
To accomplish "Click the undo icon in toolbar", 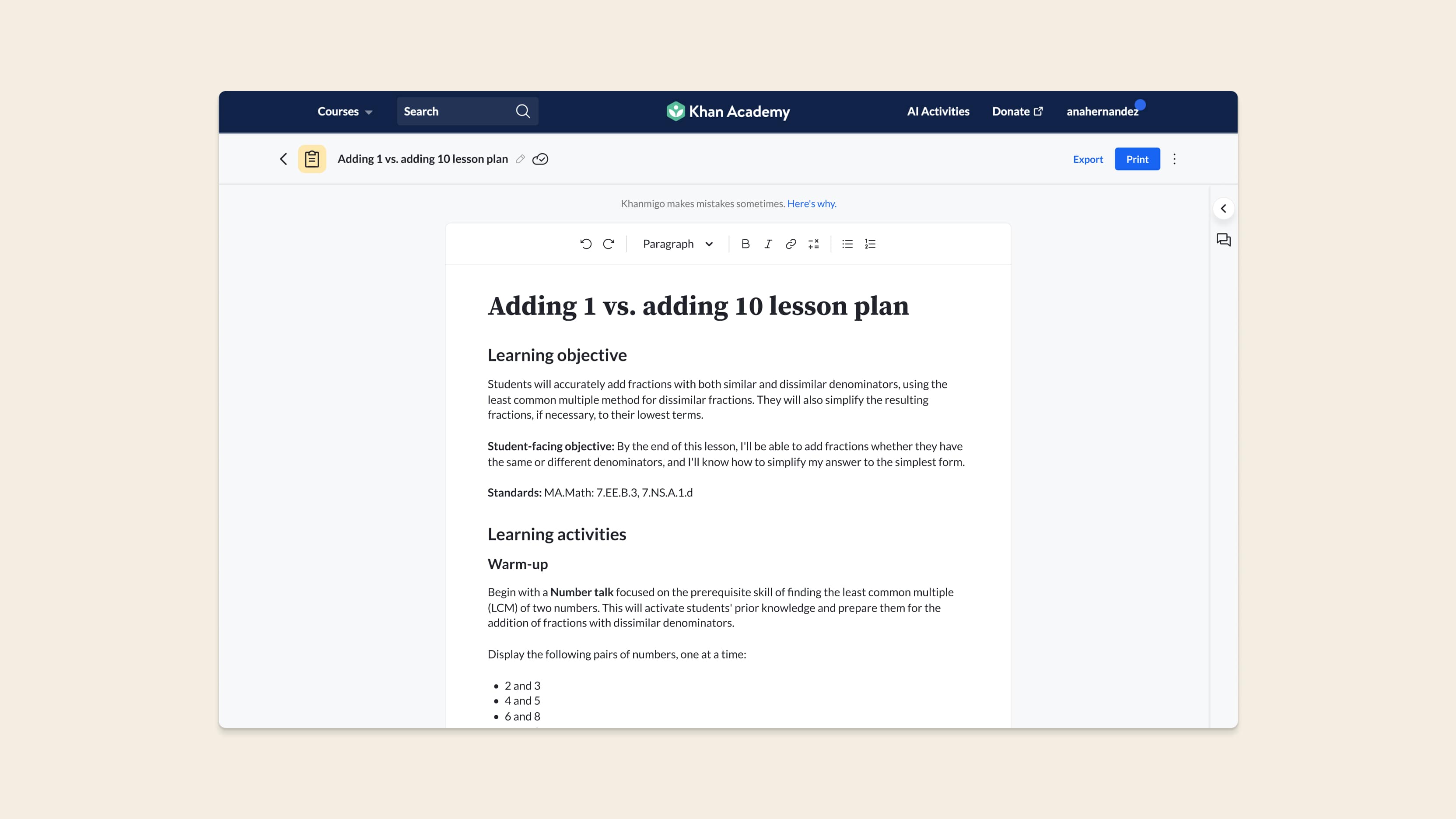I will point(585,243).
